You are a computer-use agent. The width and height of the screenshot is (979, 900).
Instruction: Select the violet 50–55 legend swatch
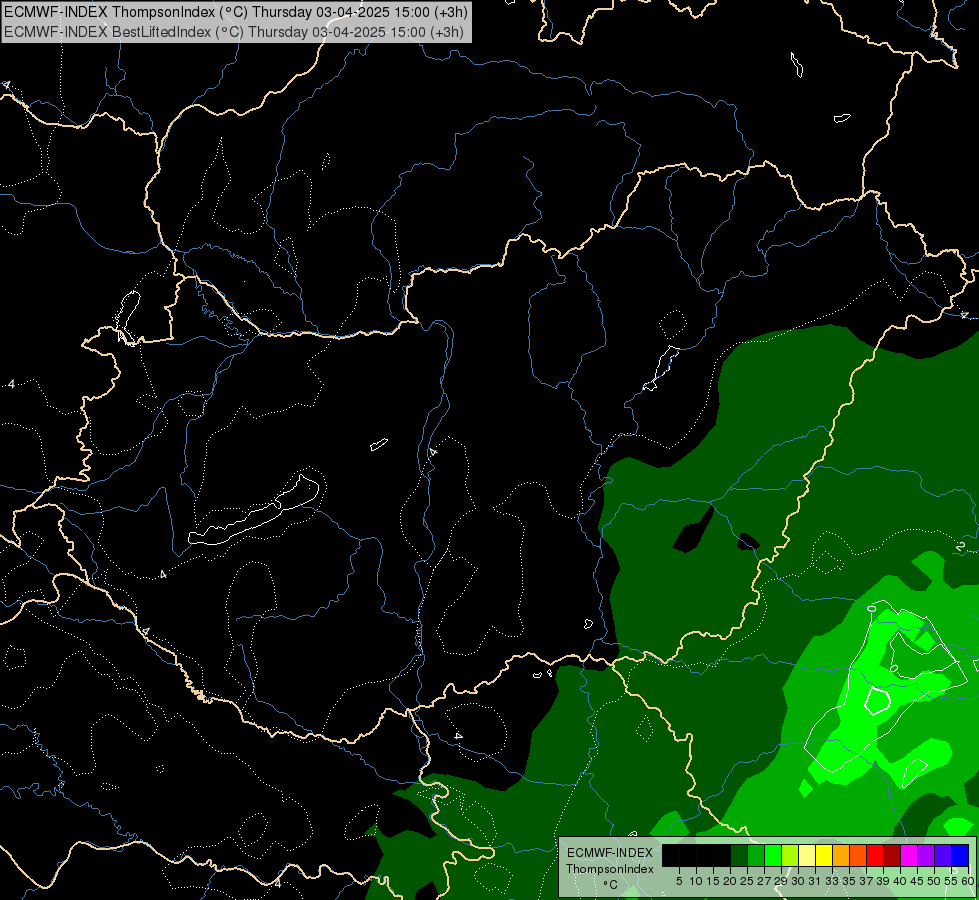coord(943,855)
